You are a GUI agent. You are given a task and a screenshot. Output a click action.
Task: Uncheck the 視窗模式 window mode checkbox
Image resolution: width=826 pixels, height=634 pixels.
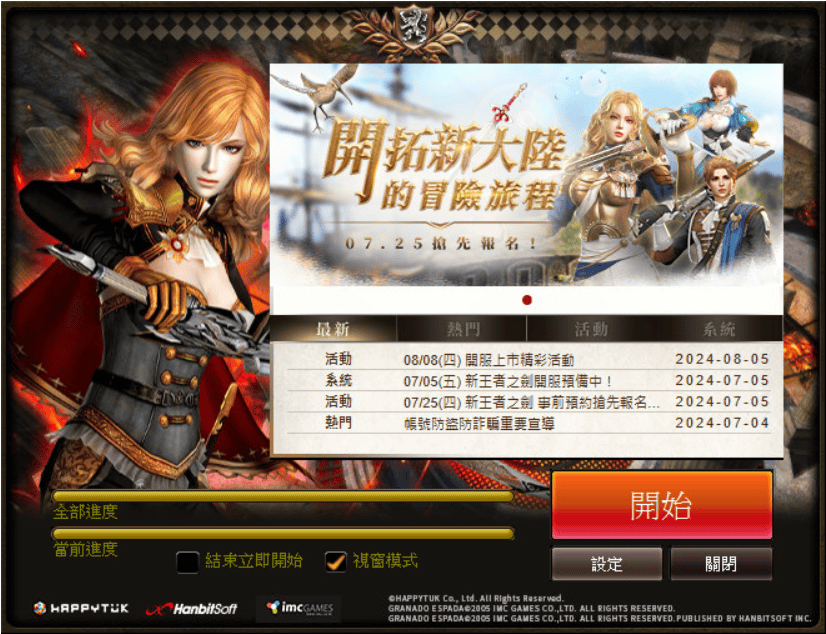(336, 561)
